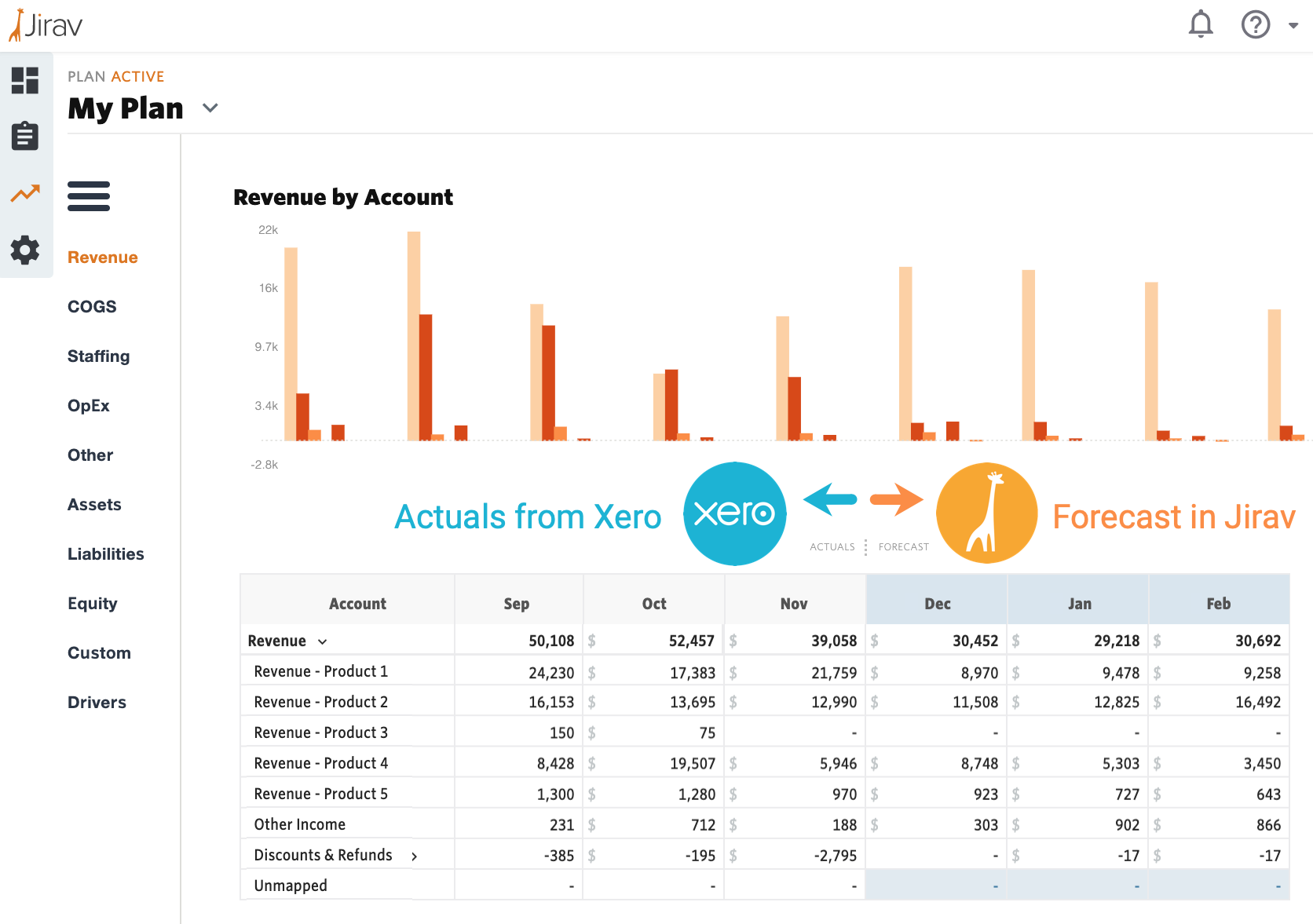This screenshot has height=924, width=1313.
Task: Open the clipboard reports icon in sidebar
Action: pyautogui.click(x=25, y=136)
